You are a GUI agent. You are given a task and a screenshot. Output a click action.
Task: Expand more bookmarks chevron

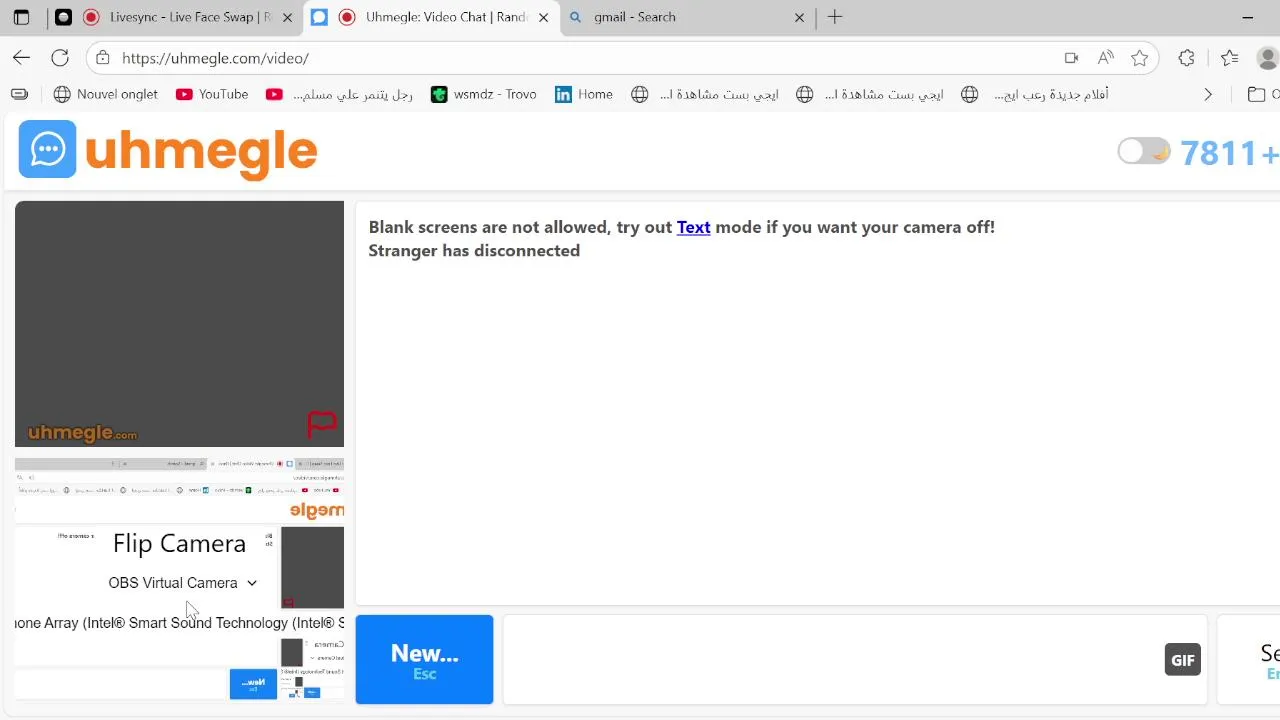pyautogui.click(x=1208, y=94)
